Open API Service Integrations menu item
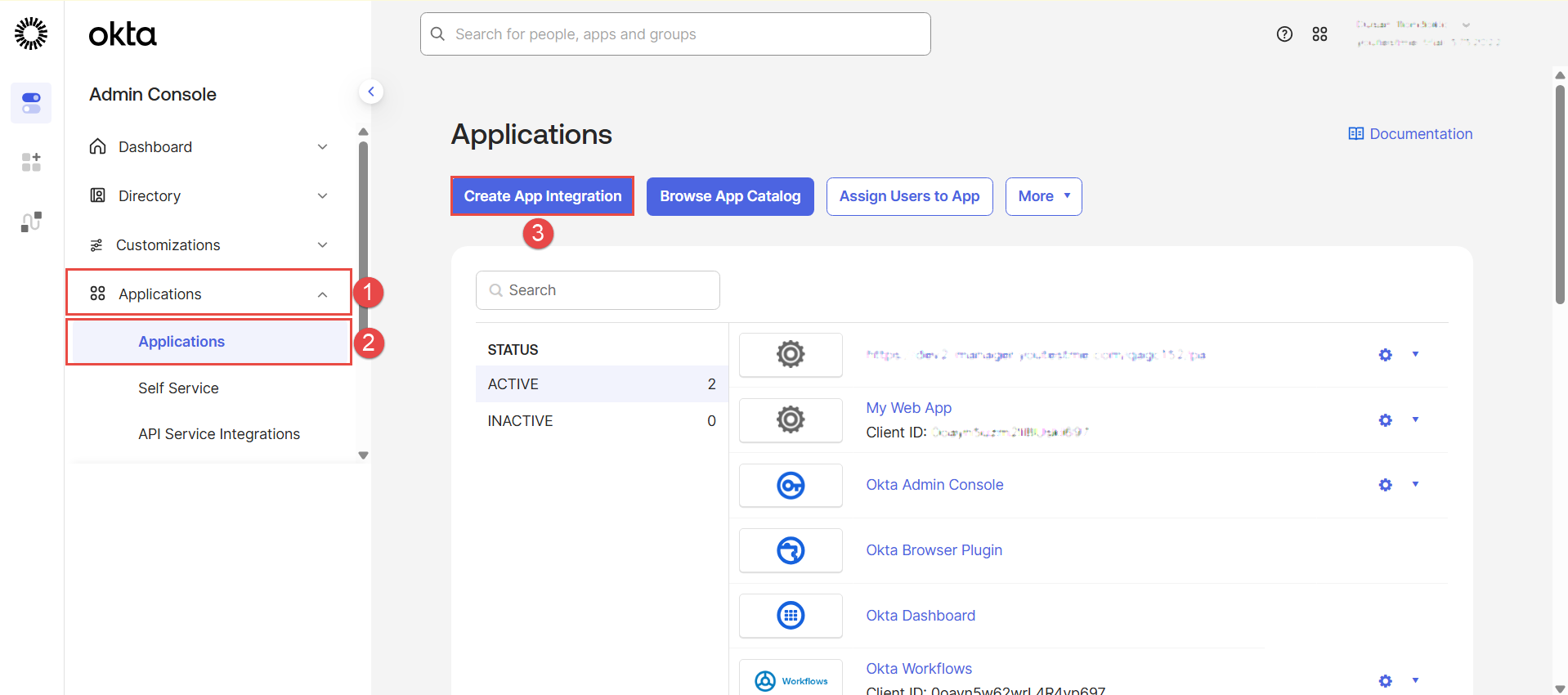Image resolution: width=1568 pixels, height=695 pixels. pyautogui.click(x=219, y=434)
